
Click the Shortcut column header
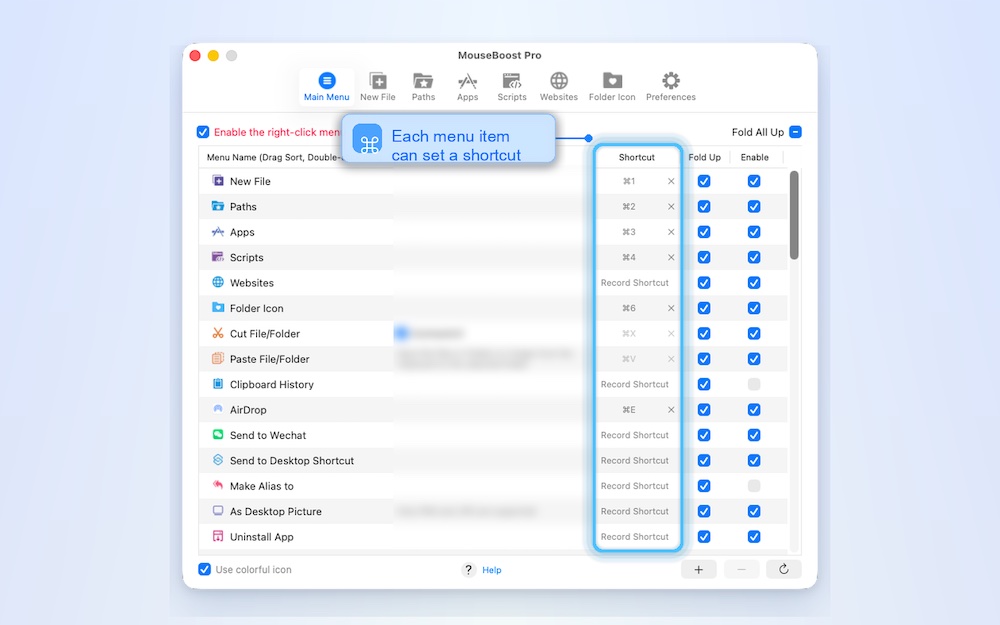636,158
